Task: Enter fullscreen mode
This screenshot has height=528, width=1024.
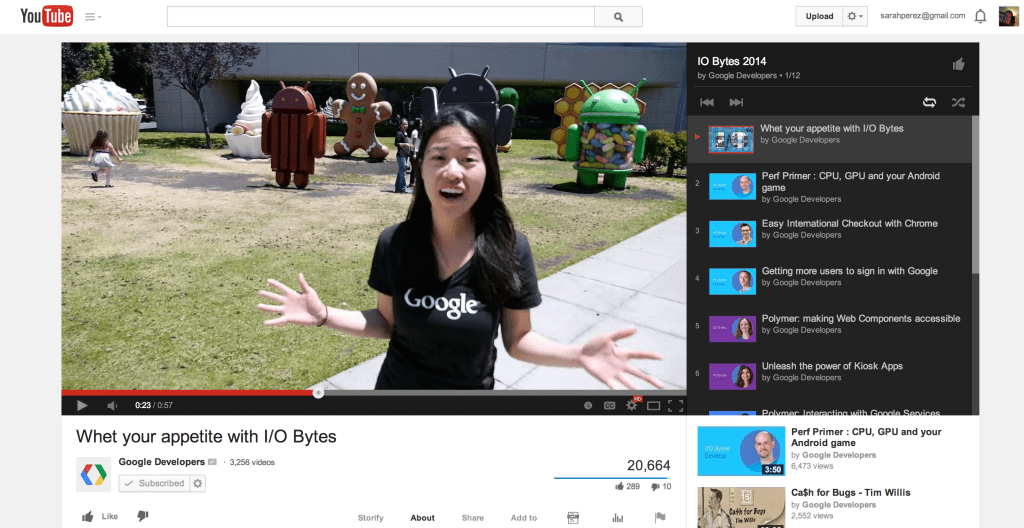Action: (675, 405)
